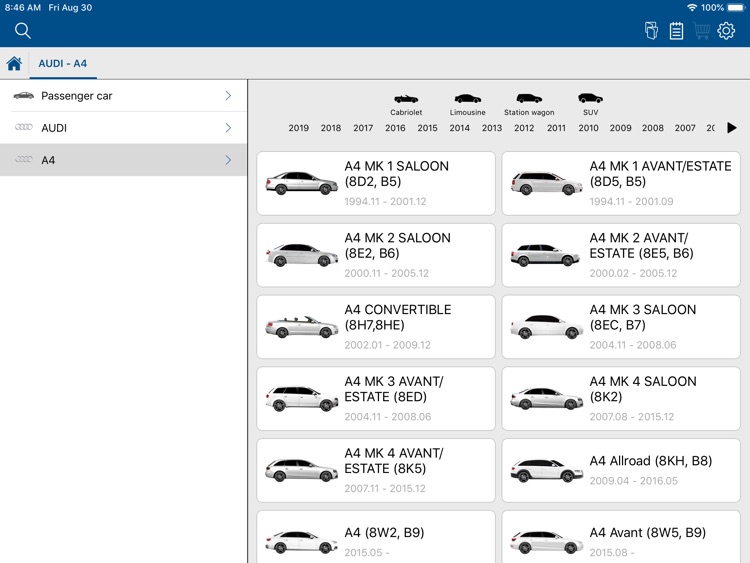The width and height of the screenshot is (750, 563).
Task: Select year 2016 filter
Action: tap(395, 128)
